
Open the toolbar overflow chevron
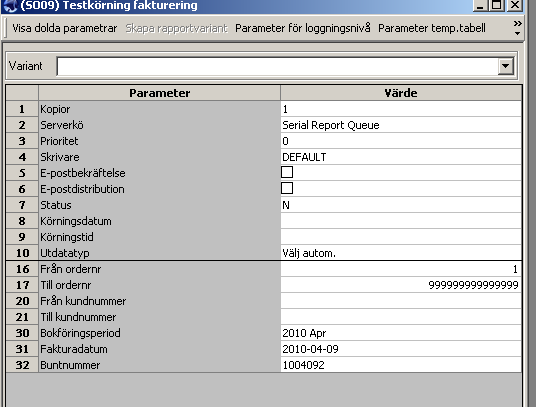click(518, 28)
